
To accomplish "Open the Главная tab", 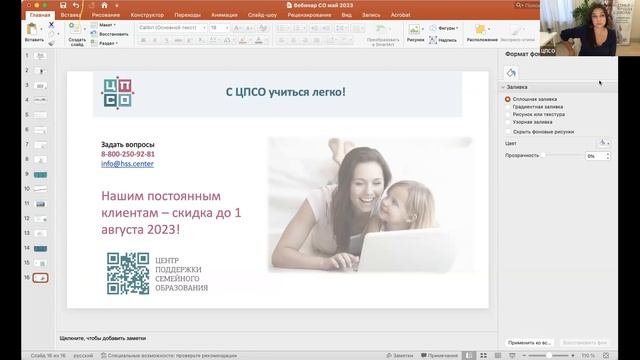I will 40,15.
